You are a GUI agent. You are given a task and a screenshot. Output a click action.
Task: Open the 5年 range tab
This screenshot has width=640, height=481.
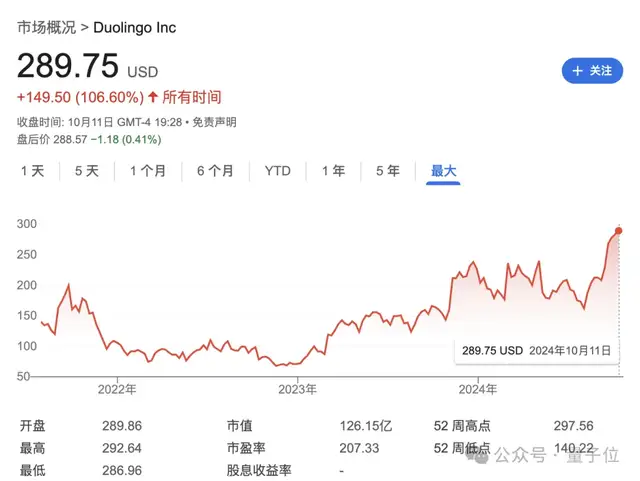[387, 171]
